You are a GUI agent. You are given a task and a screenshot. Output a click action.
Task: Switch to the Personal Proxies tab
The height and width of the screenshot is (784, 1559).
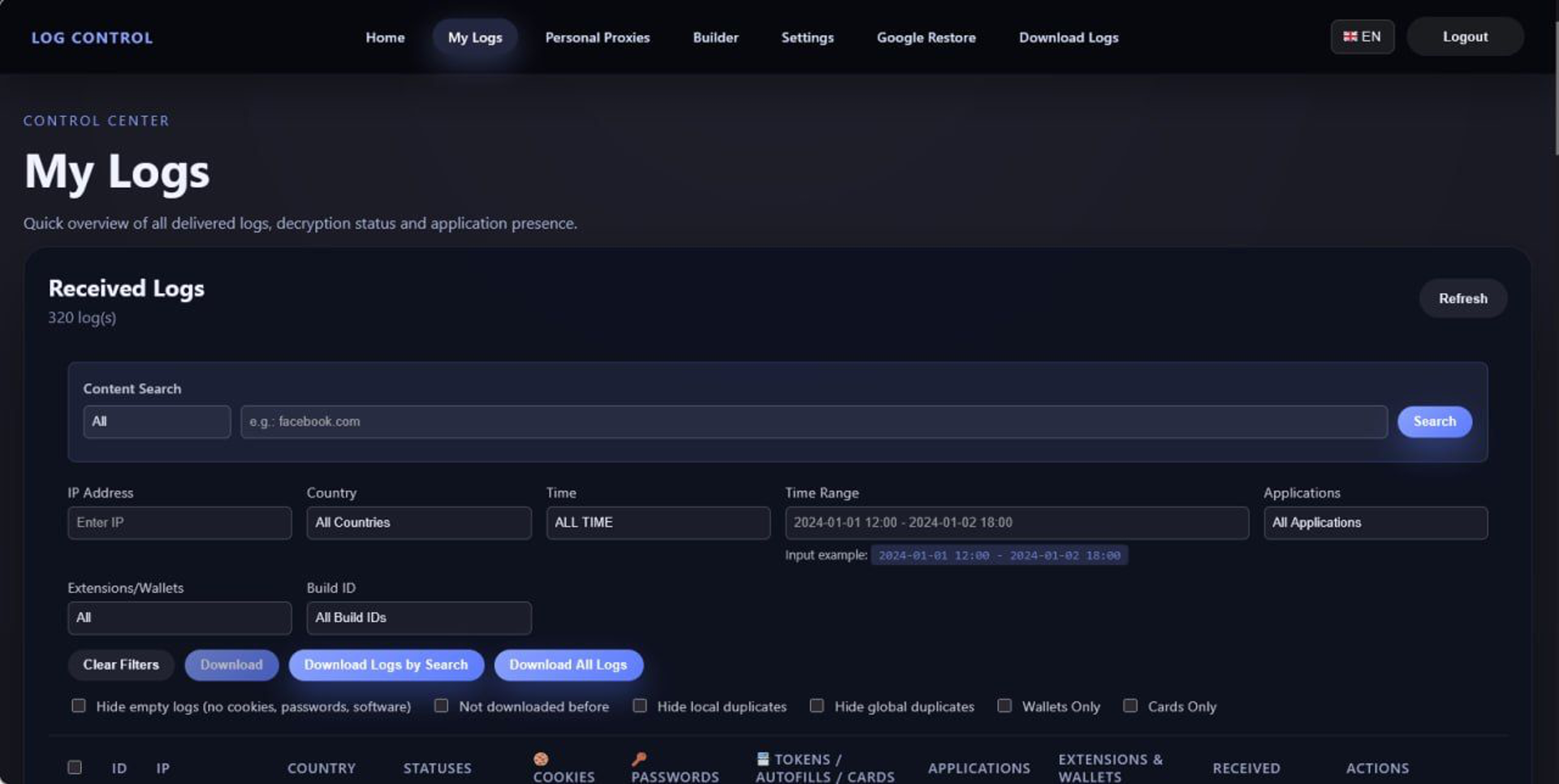coord(597,37)
